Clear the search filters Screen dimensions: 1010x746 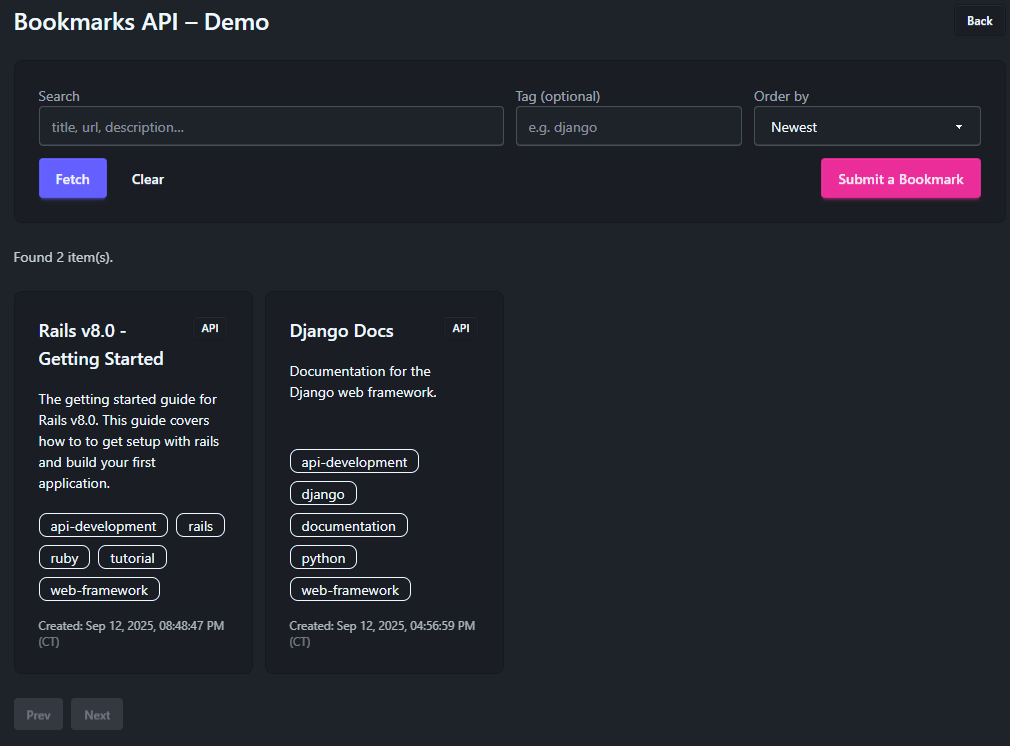(148, 179)
